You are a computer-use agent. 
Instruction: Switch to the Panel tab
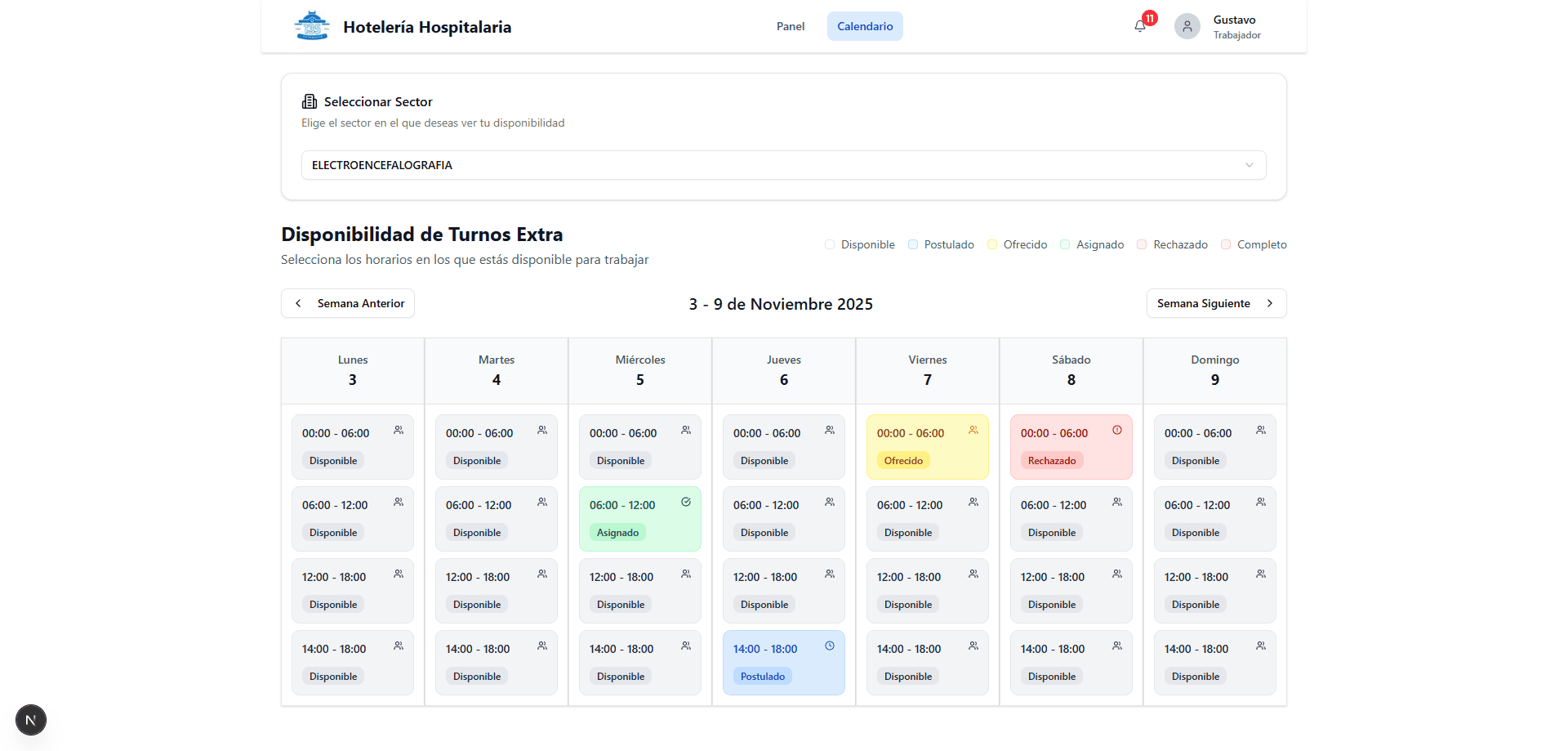[x=790, y=25]
